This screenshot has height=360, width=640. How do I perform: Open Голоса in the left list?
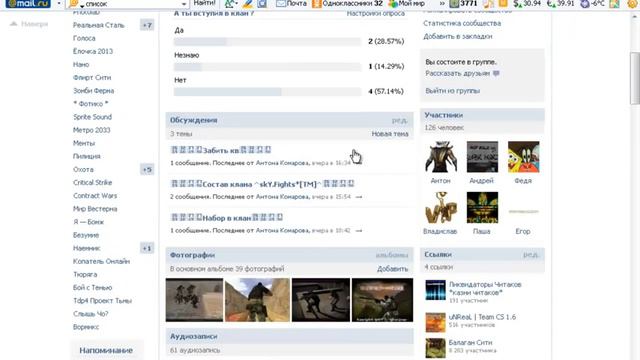84,38
